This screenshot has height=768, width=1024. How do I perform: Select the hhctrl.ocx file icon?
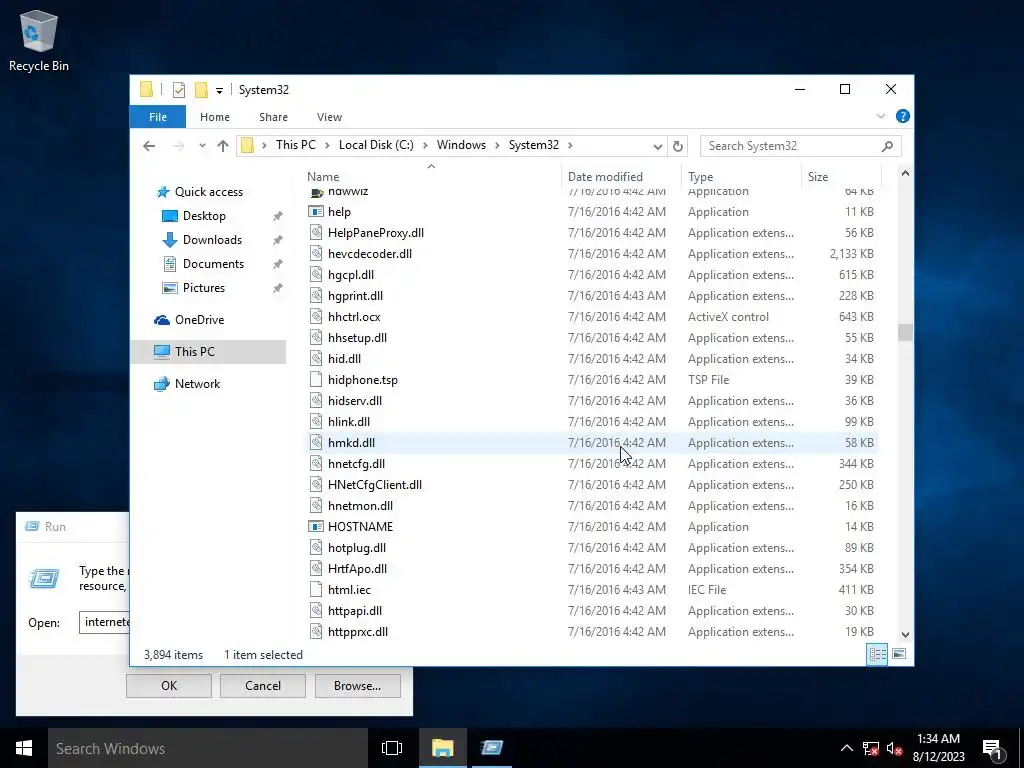click(x=316, y=317)
